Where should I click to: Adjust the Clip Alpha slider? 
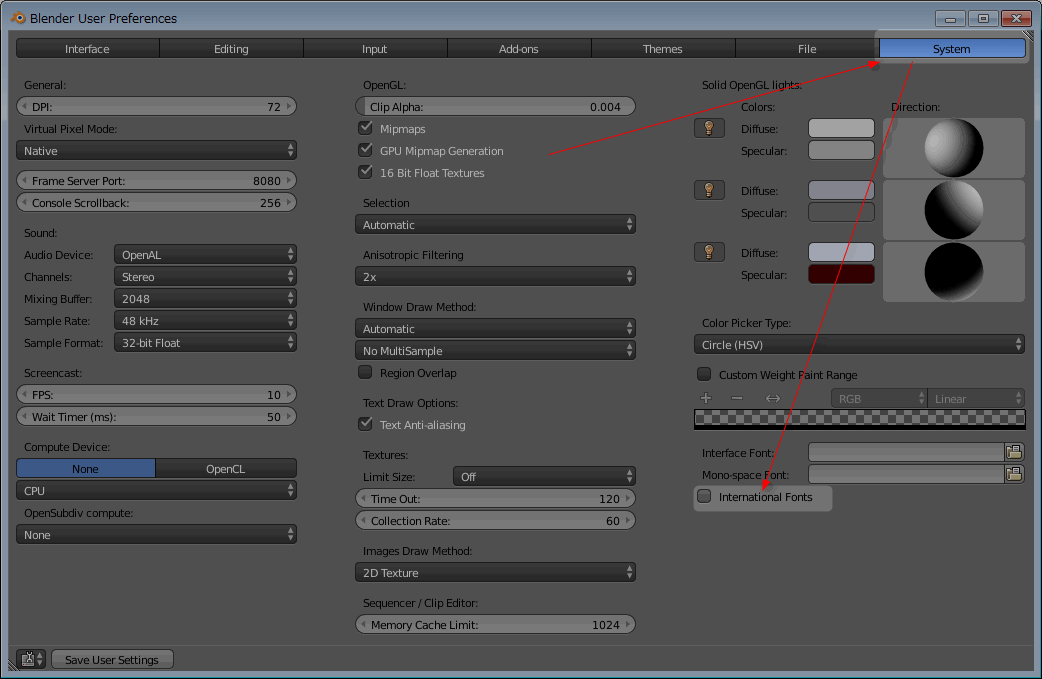(495, 106)
